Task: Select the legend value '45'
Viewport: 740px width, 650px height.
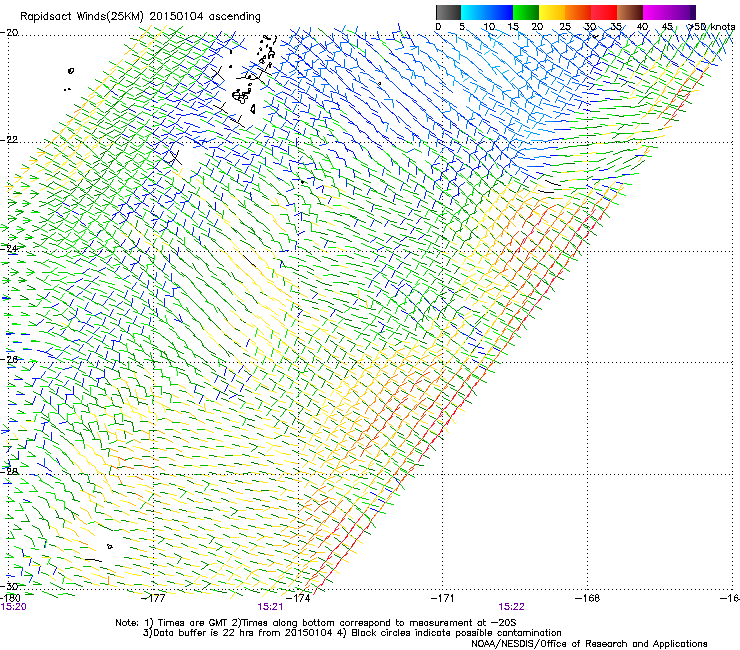Action: pyautogui.click(x=667, y=27)
